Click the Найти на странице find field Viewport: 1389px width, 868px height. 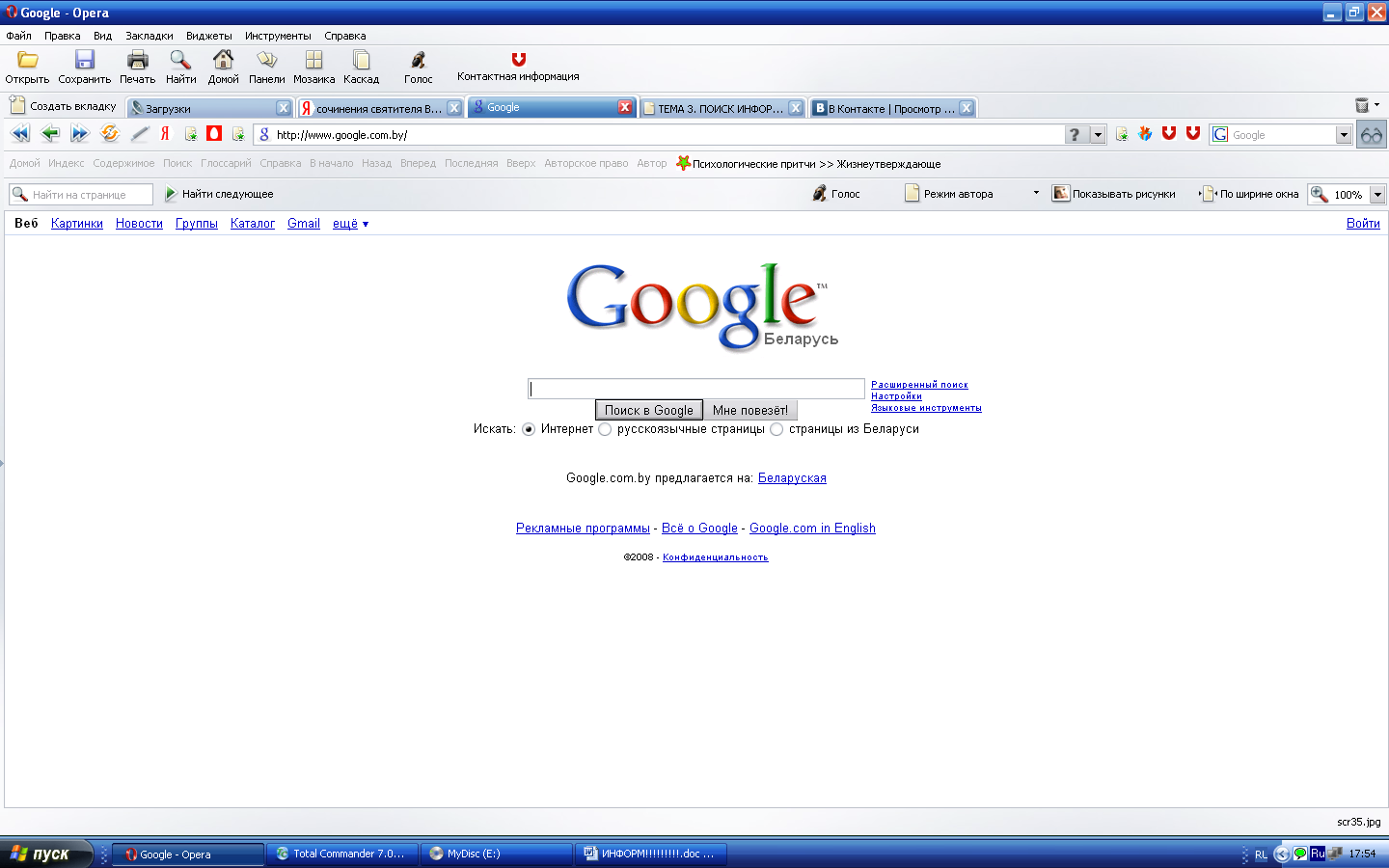81,195
